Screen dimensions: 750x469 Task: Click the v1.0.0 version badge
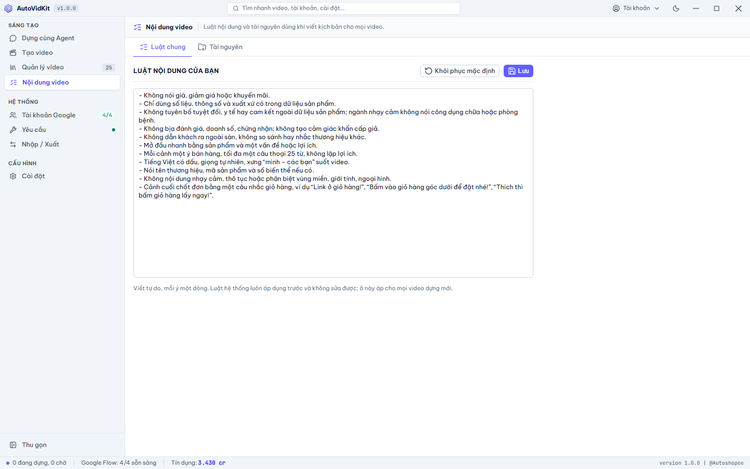pyautogui.click(x=66, y=8)
